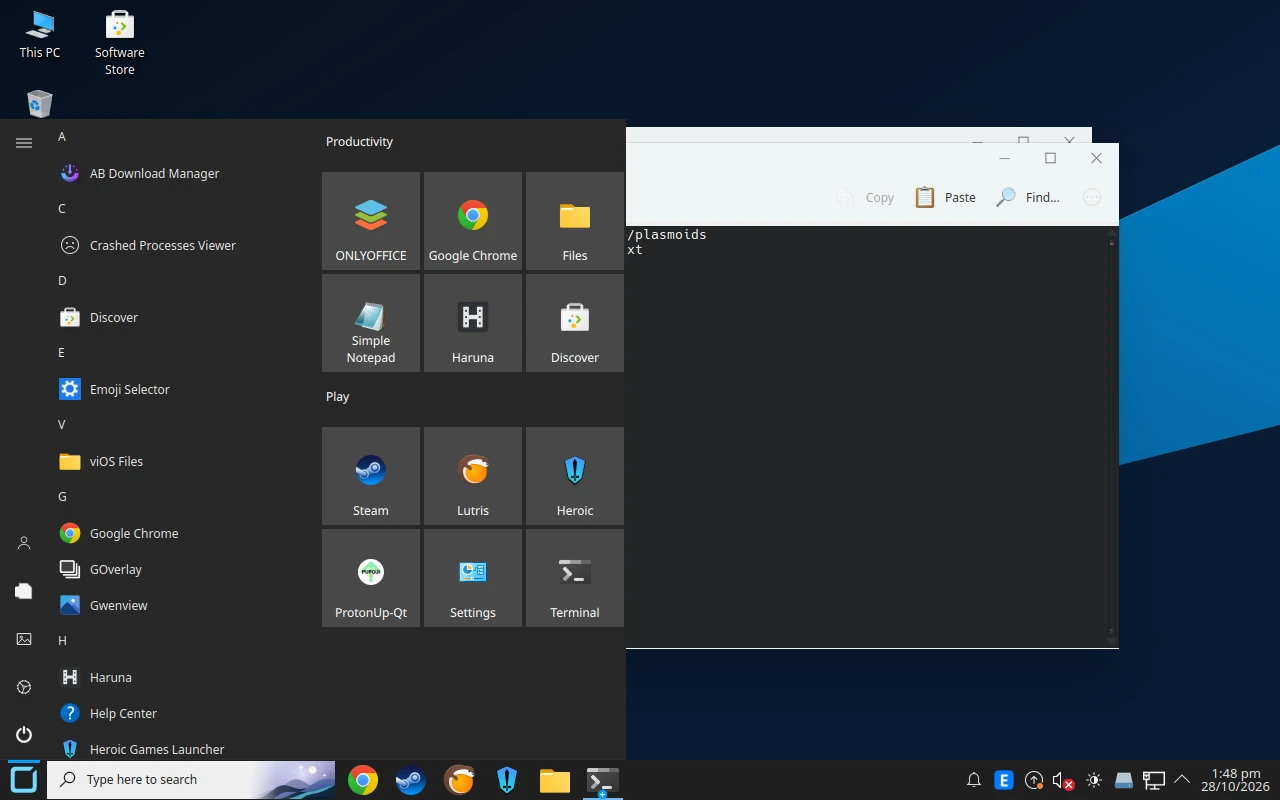Open viOS Files in the app list

coord(180,461)
